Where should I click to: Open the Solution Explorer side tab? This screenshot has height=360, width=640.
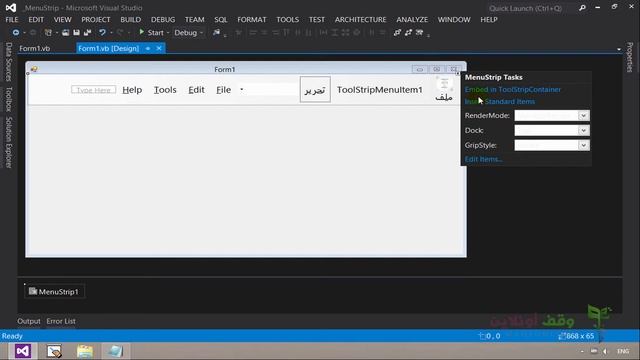point(9,142)
